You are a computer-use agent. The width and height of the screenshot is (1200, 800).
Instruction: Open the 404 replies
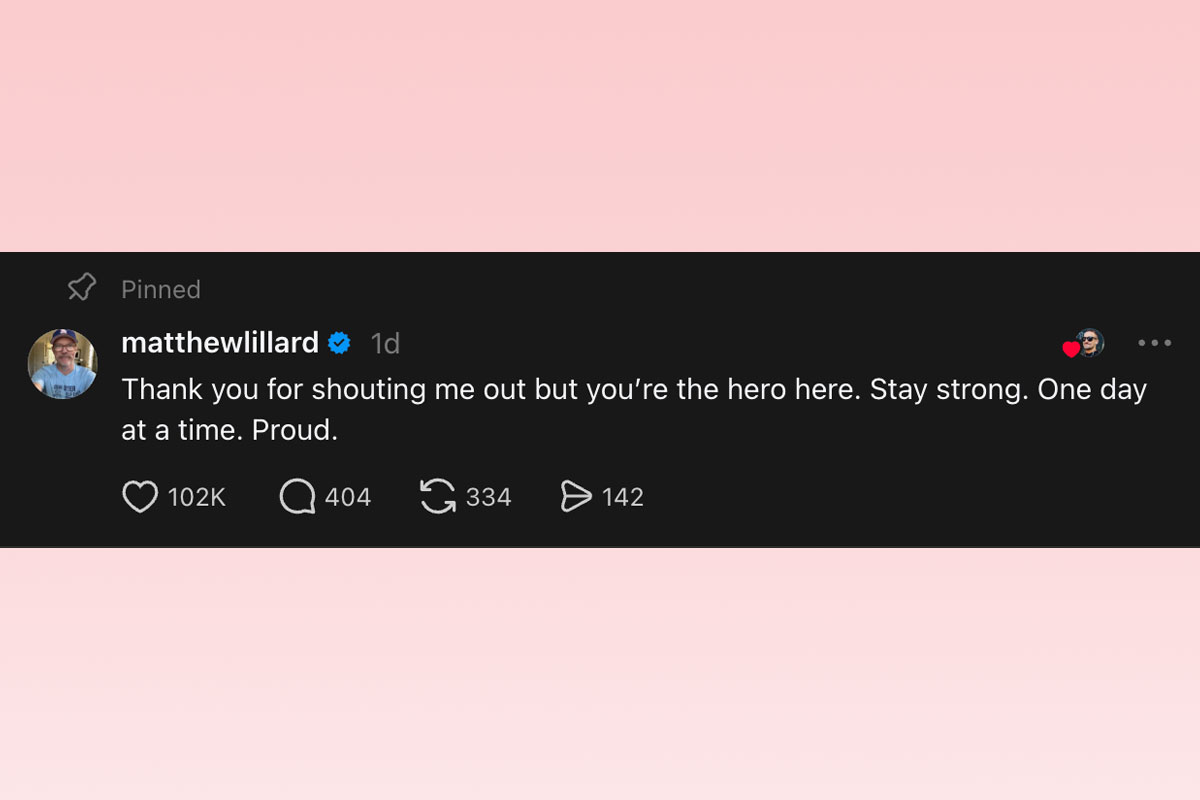350,496
